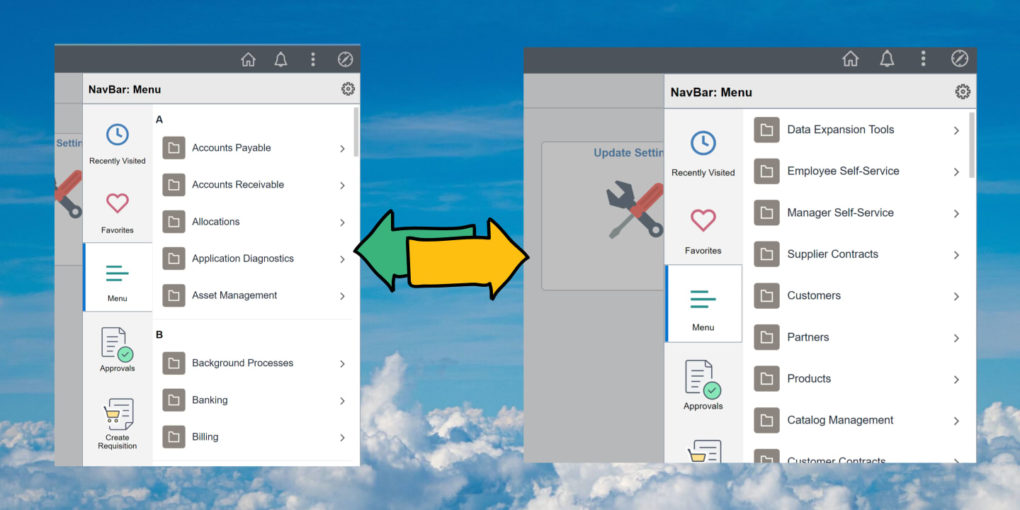Viewport: 1020px width, 510px height.
Task: Click Supplier Contracts folder icon
Action: click(766, 254)
